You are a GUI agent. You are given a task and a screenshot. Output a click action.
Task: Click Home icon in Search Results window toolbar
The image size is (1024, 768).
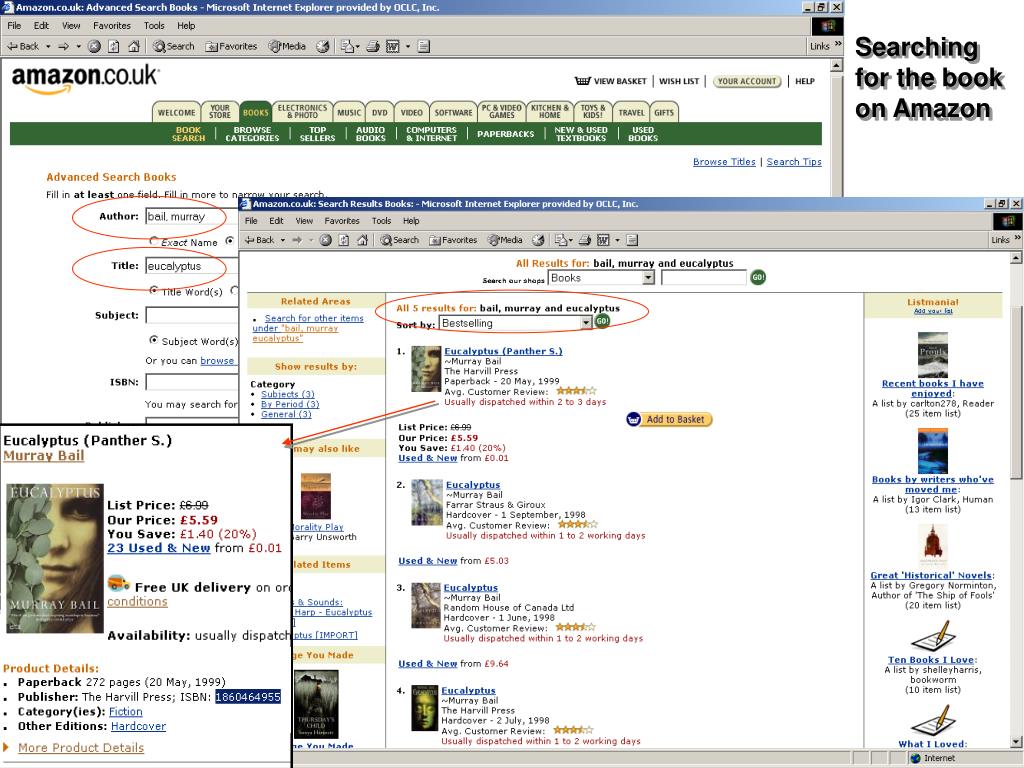(362, 240)
